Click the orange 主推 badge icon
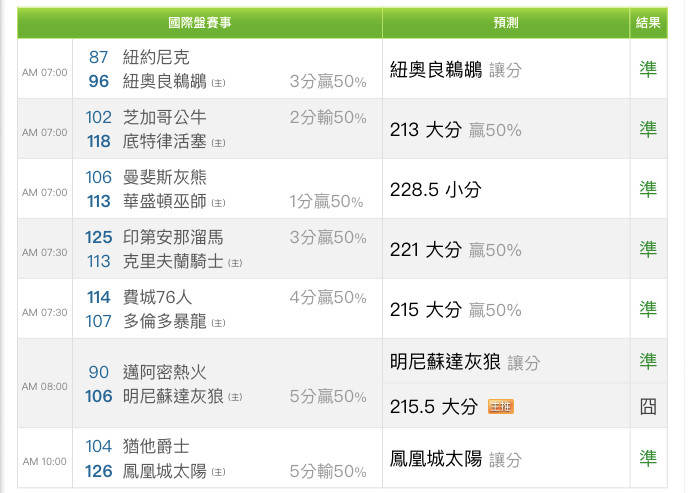This screenshot has width=693, height=493. point(500,406)
